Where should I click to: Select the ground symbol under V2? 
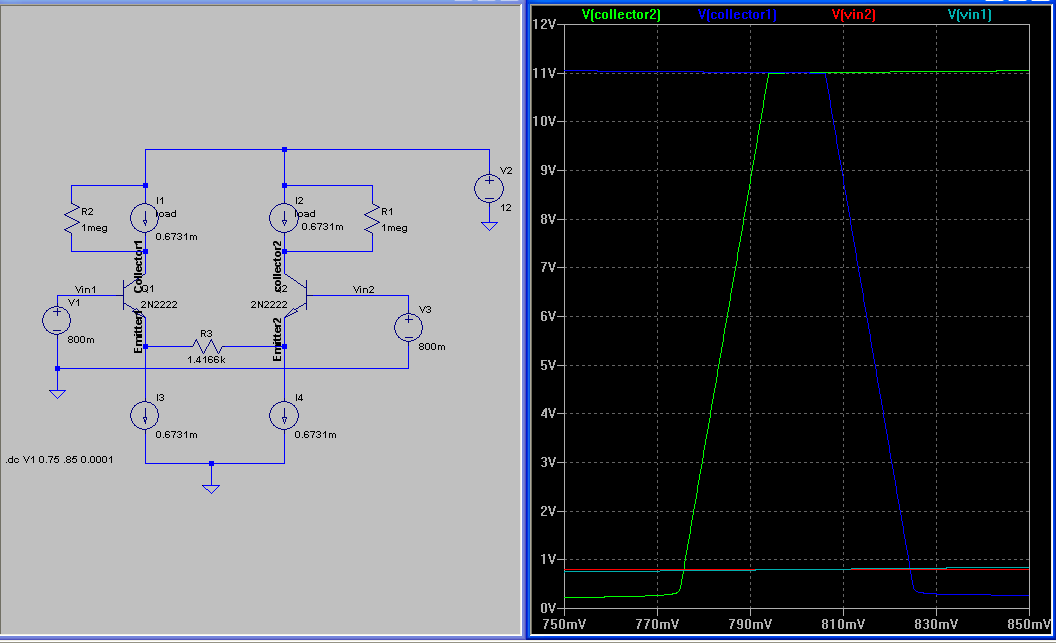tap(489, 226)
